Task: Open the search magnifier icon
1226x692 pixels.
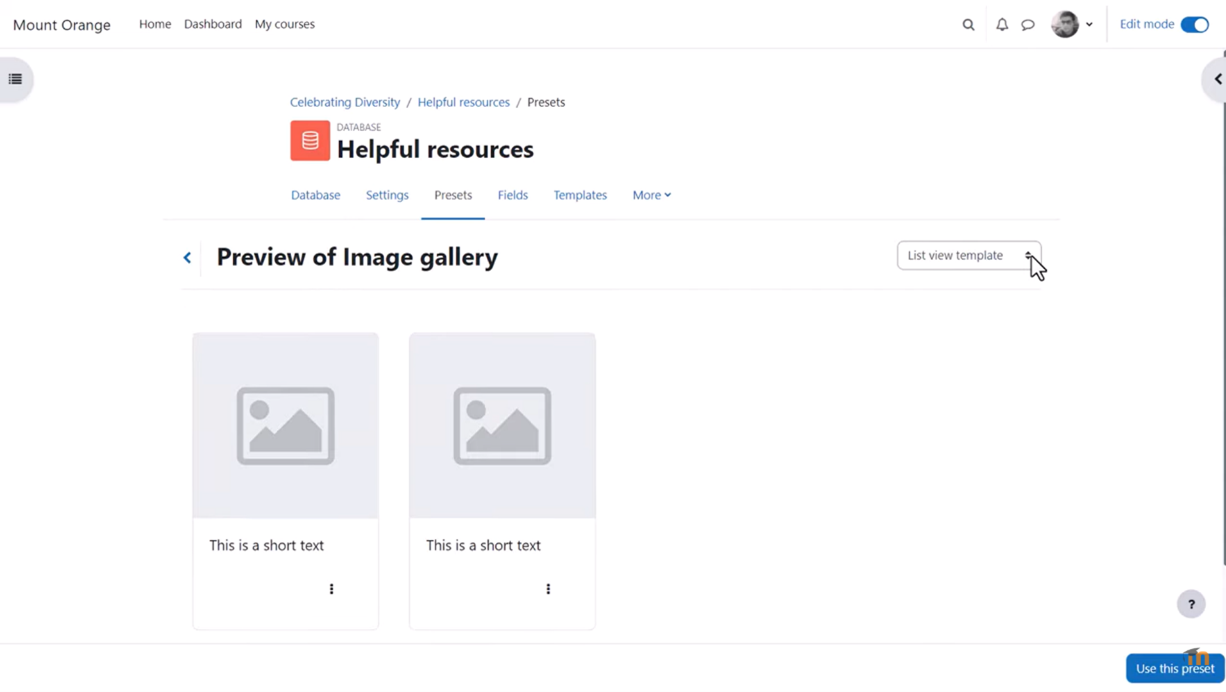Action: [x=968, y=25]
